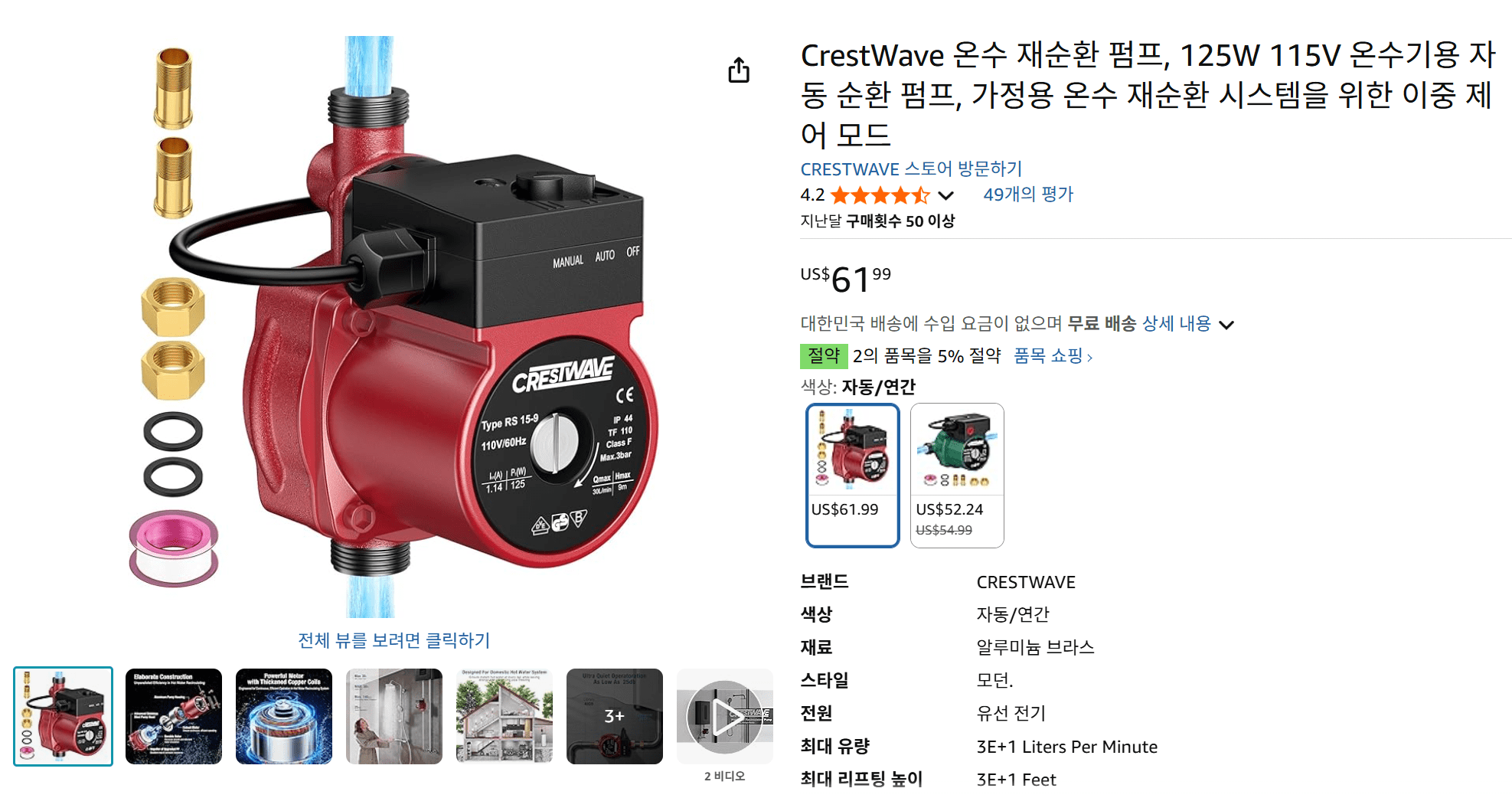The image size is (1512, 798).
Task: Open the 49개의 평가 reviews link
Action: pos(1028,195)
